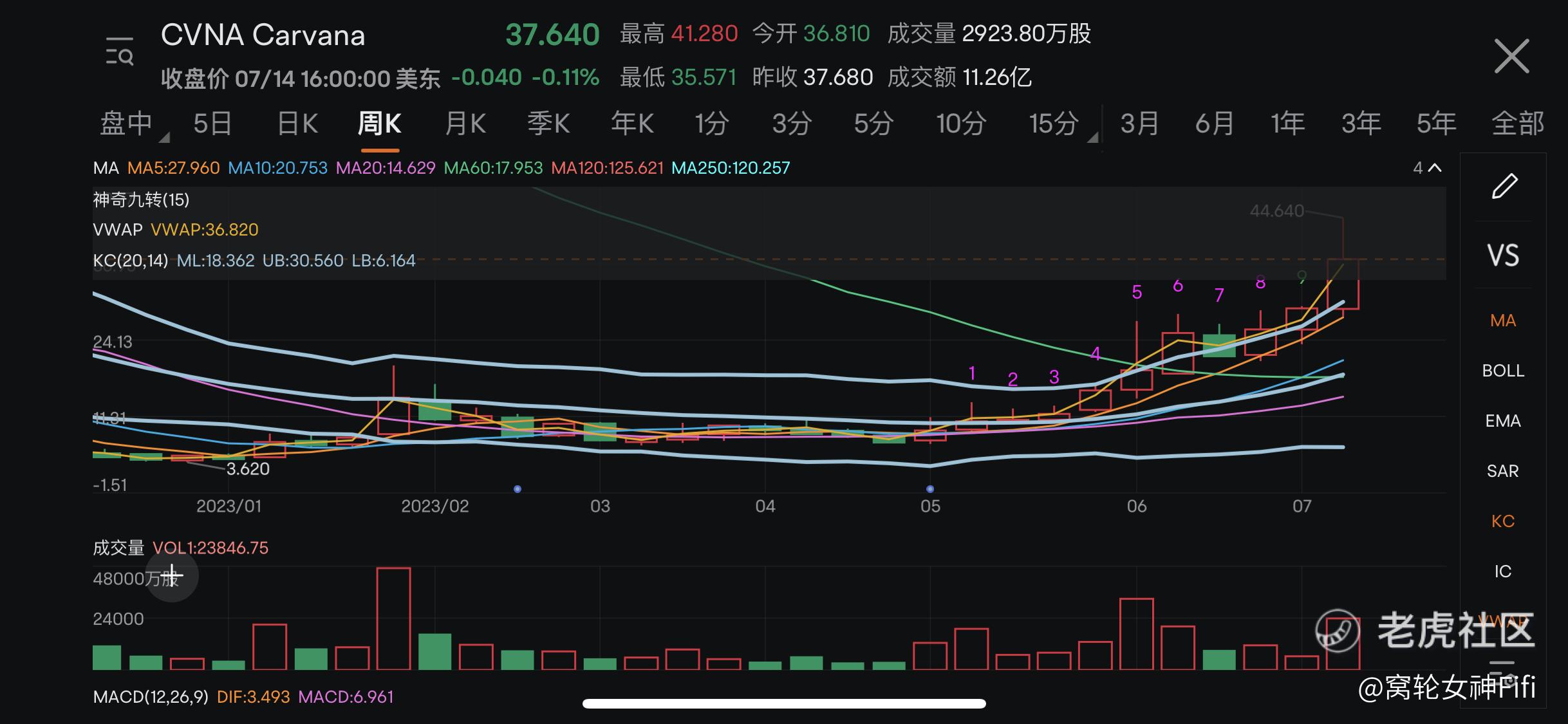Enable the SAR indicator

click(x=1503, y=471)
